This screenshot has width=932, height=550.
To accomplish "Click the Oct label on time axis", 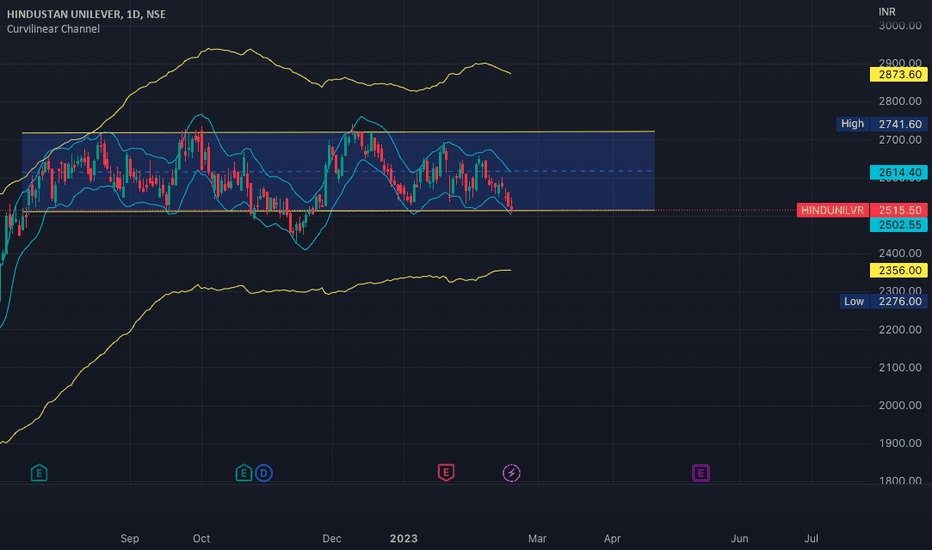I will click(201, 538).
